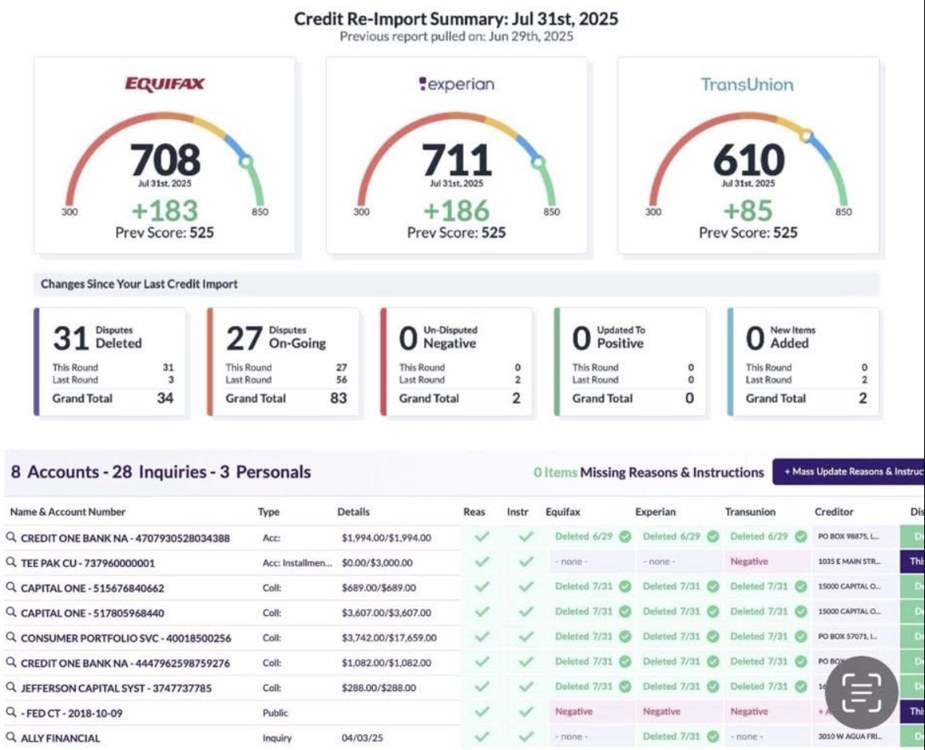Click the Experian logo above the 711 score
This screenshot has width=925, height=750.
[x=455, y=85]
